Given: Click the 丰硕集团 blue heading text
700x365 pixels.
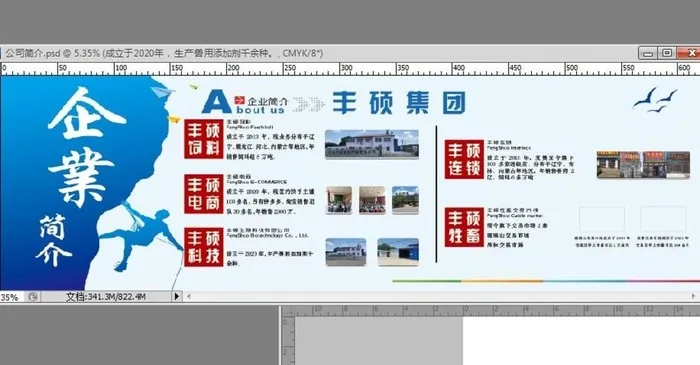Looking at the screenshot, I should coord(399,103).
